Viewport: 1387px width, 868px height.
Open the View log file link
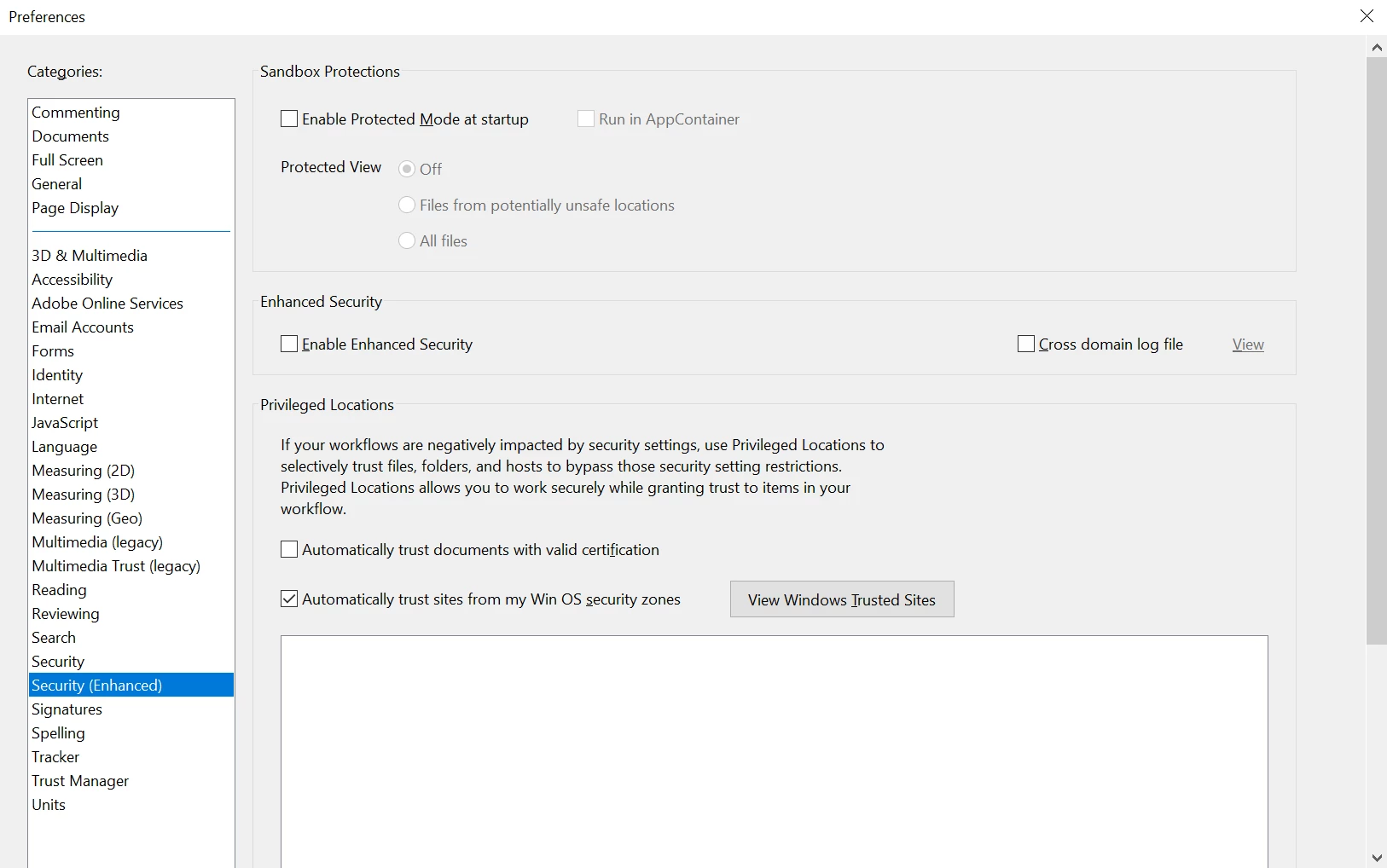click(x=1248, y=344)
